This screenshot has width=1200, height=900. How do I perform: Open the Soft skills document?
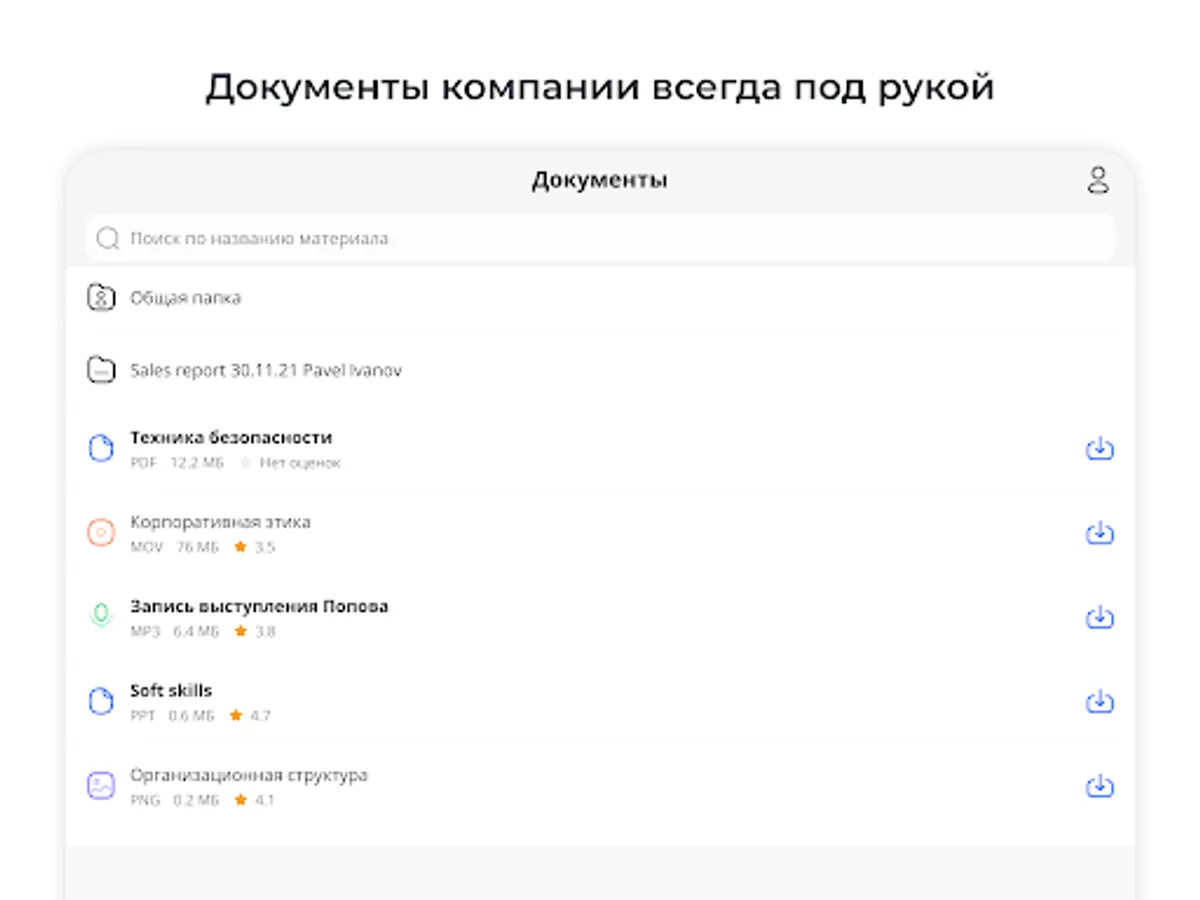point(170,689)
